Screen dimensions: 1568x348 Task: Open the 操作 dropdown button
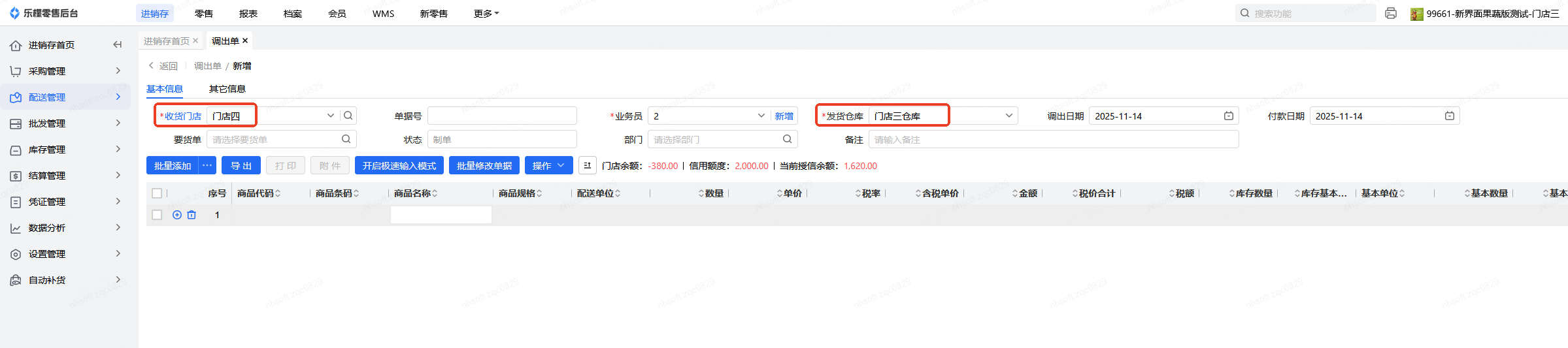(x=549, y=165)
